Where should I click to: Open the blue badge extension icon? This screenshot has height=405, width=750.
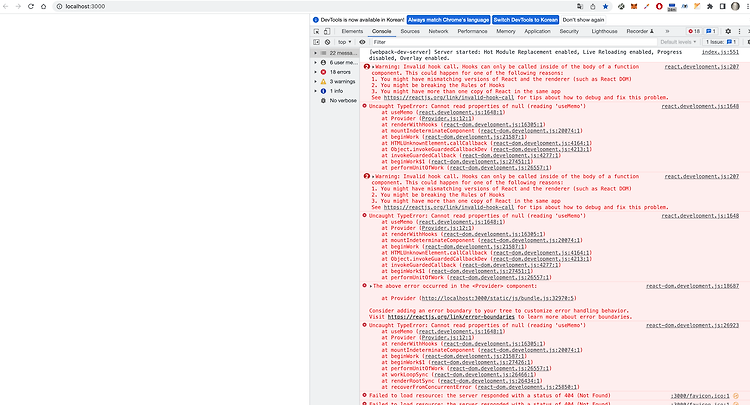pos(672,7)
